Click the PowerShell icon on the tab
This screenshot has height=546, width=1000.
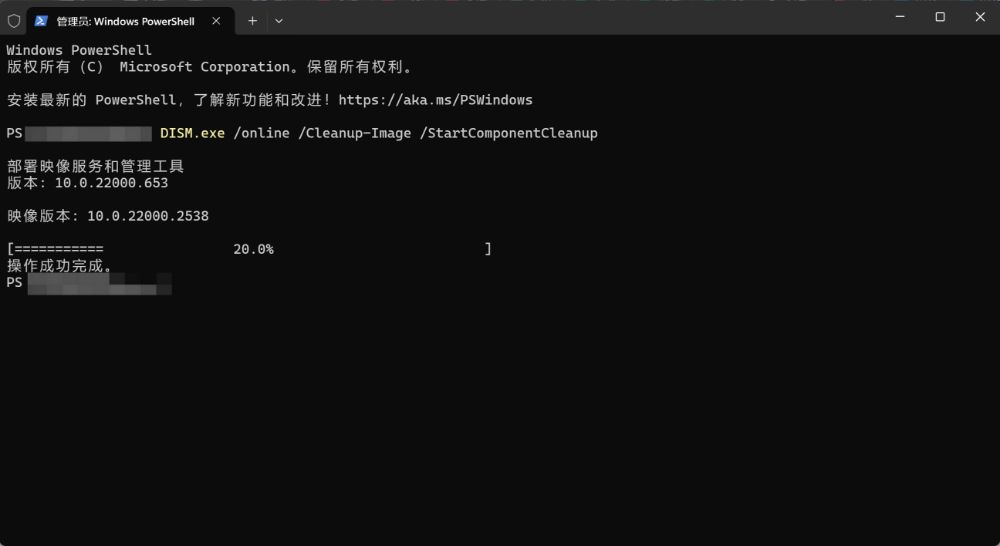click(x=41, y=20)
